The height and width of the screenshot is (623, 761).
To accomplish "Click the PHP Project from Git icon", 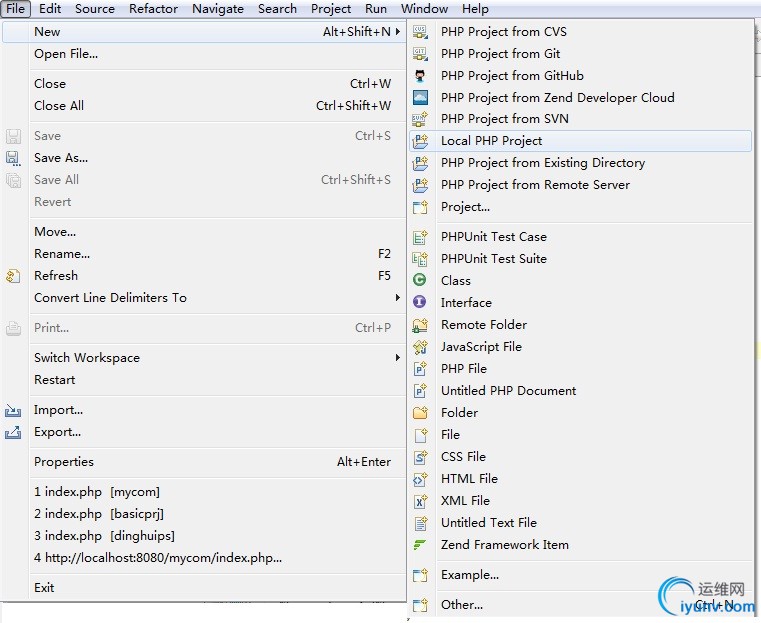I will (x=420, y=54).
